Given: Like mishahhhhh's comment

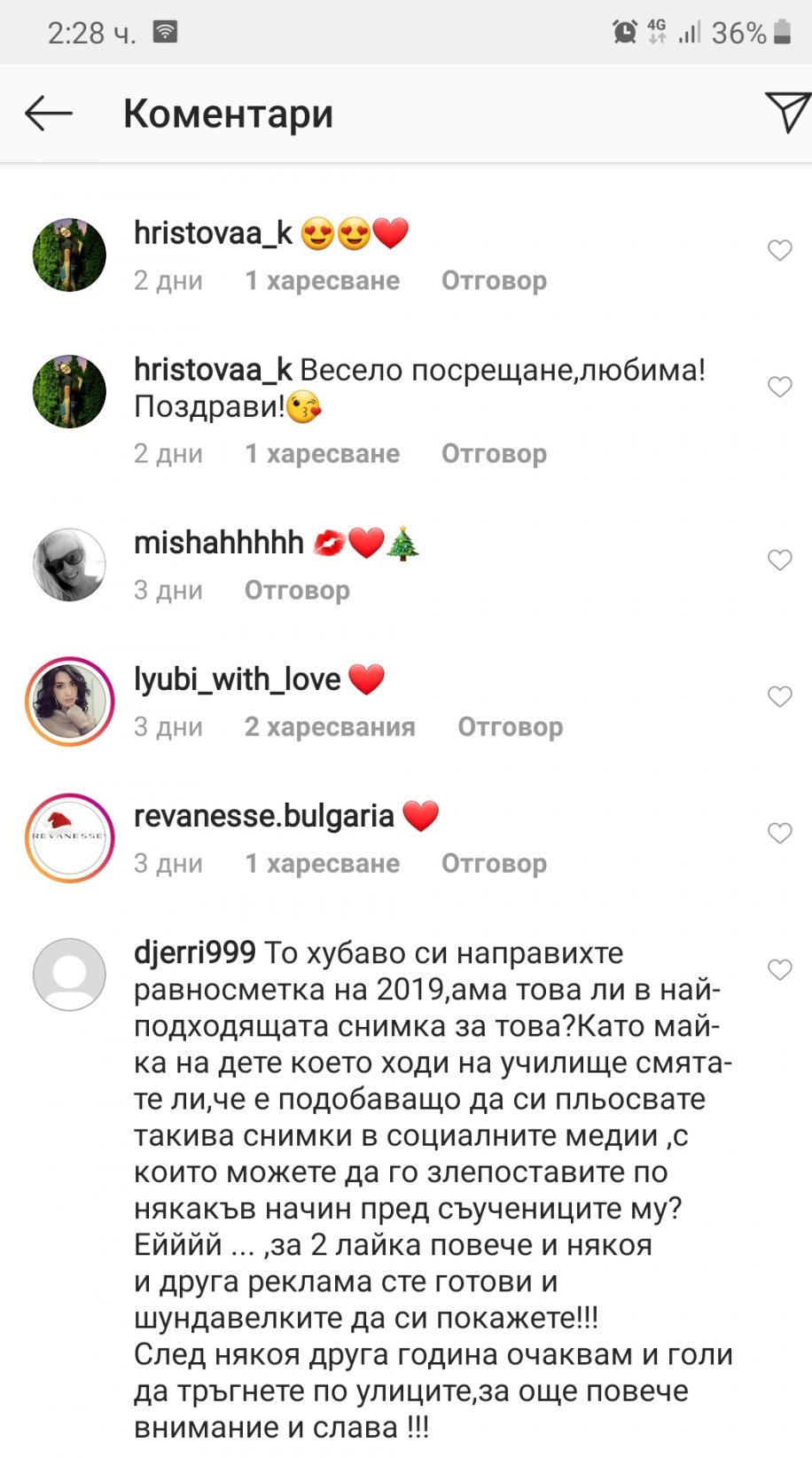Looking at the screenshot, I should (779, 560).
